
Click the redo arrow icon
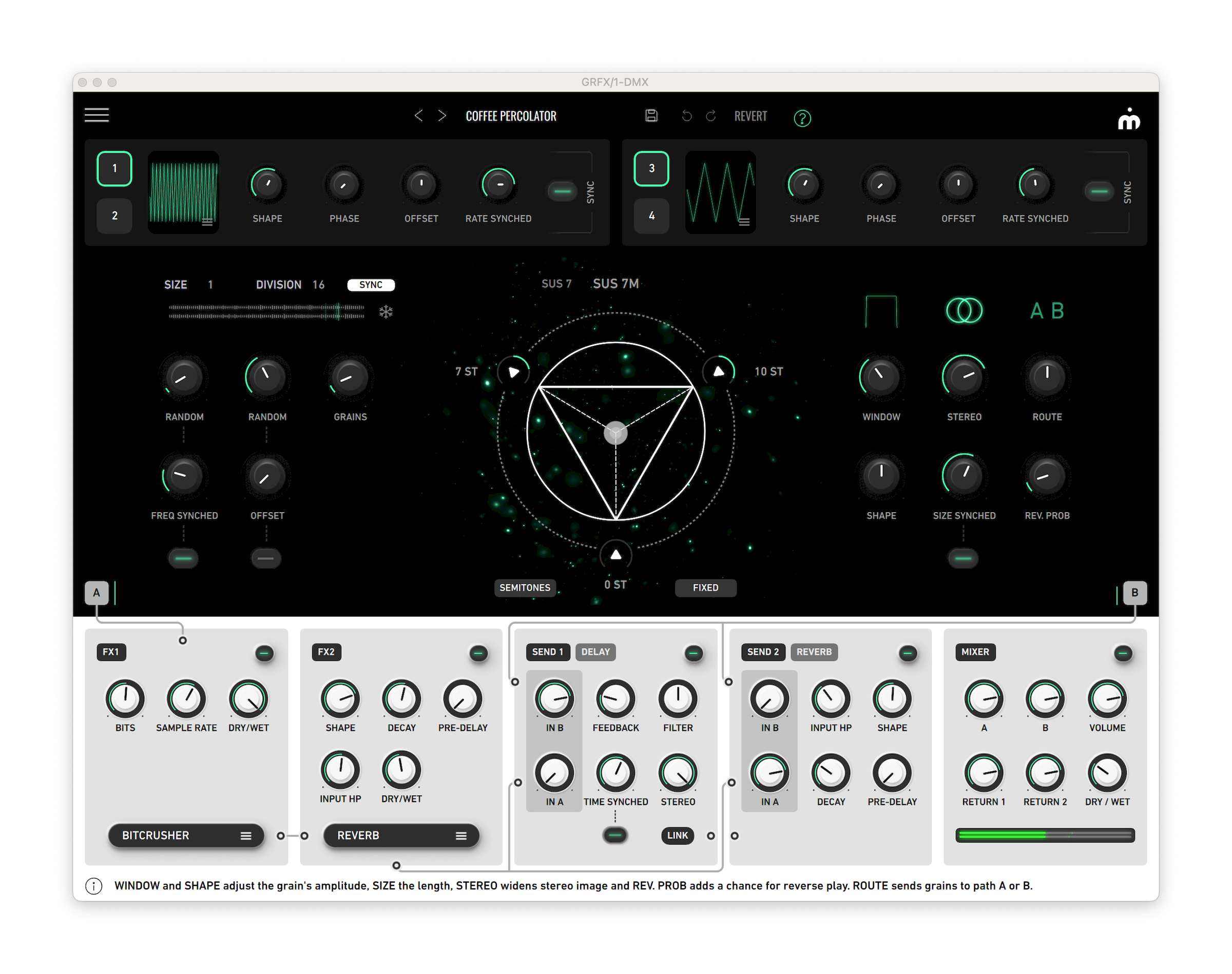(710, 116)
